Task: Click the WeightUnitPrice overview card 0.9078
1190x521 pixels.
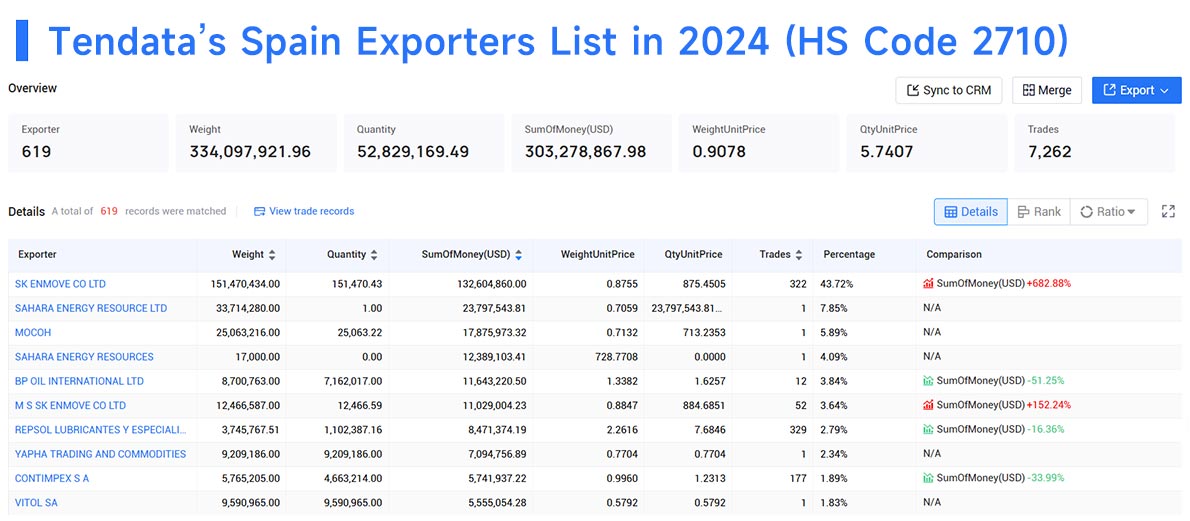Action: pyautogui.click(x=759, y=143)
